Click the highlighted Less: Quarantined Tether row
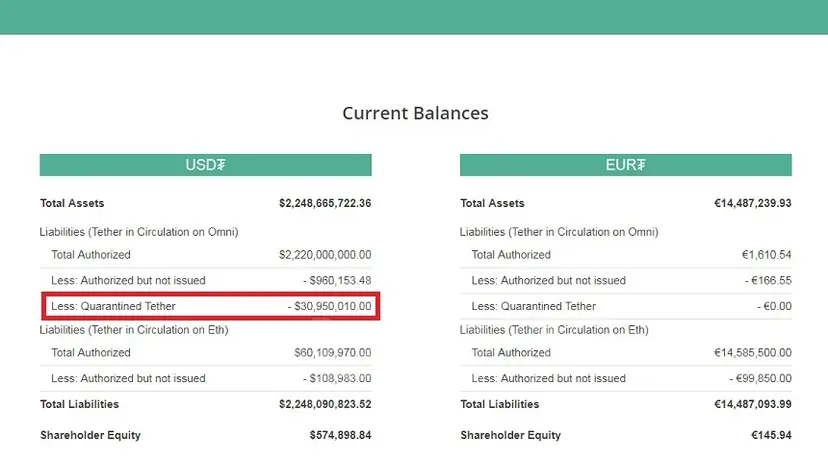 [211, 306]
